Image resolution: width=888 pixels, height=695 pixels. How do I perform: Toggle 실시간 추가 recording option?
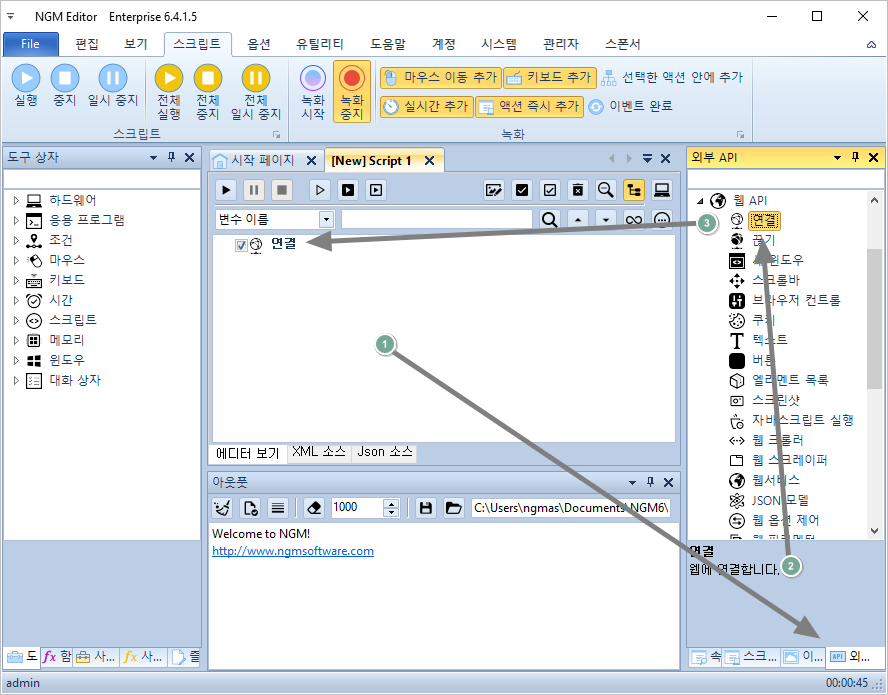point(426,106)
